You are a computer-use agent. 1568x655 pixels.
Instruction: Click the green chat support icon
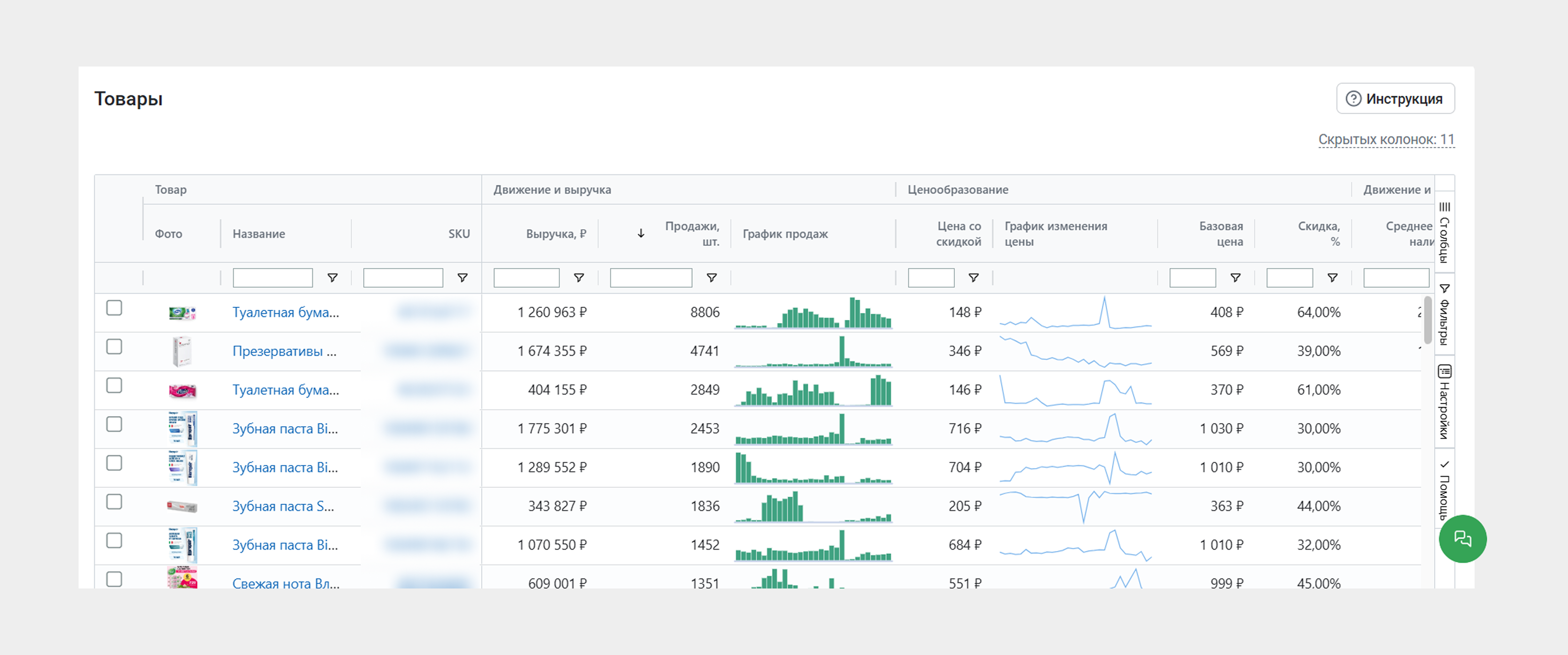1462,539
